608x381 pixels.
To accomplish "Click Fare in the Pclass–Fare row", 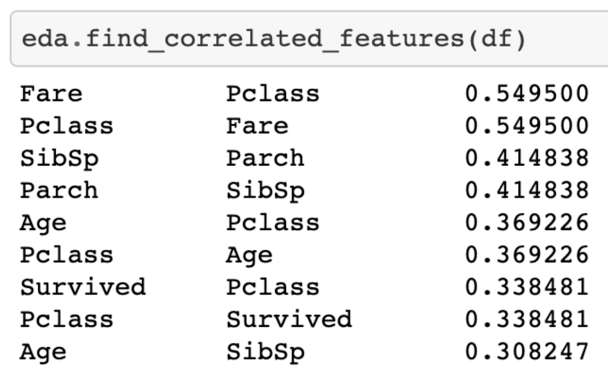I will (257, 126).
